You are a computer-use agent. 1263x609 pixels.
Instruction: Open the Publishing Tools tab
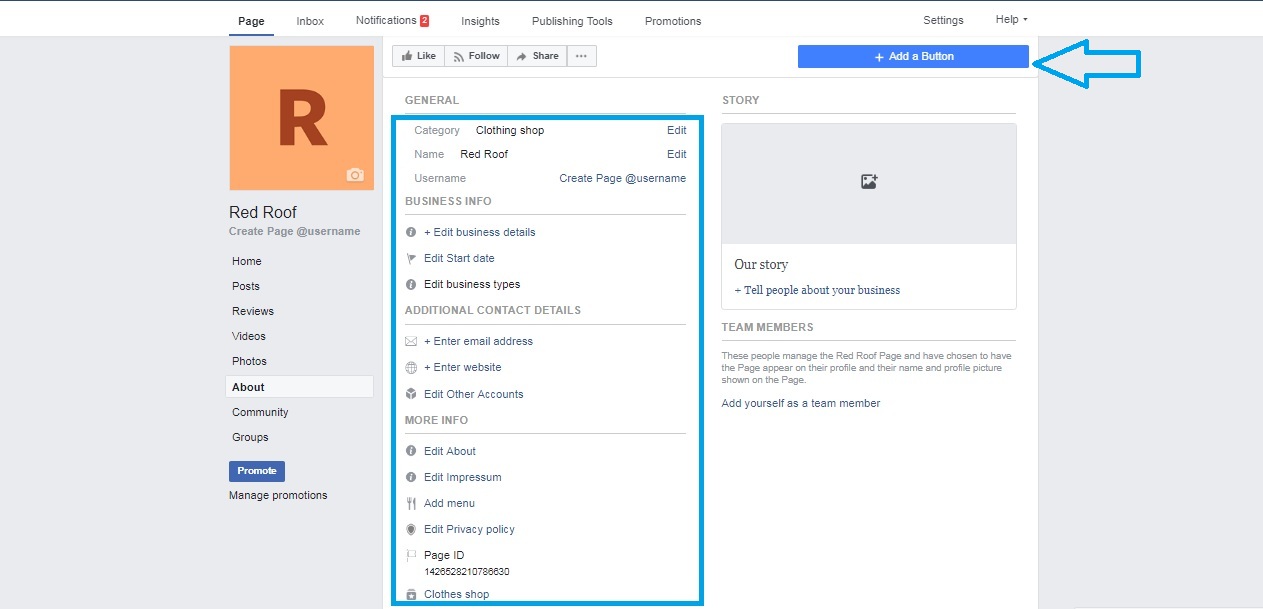click(572, 21)
